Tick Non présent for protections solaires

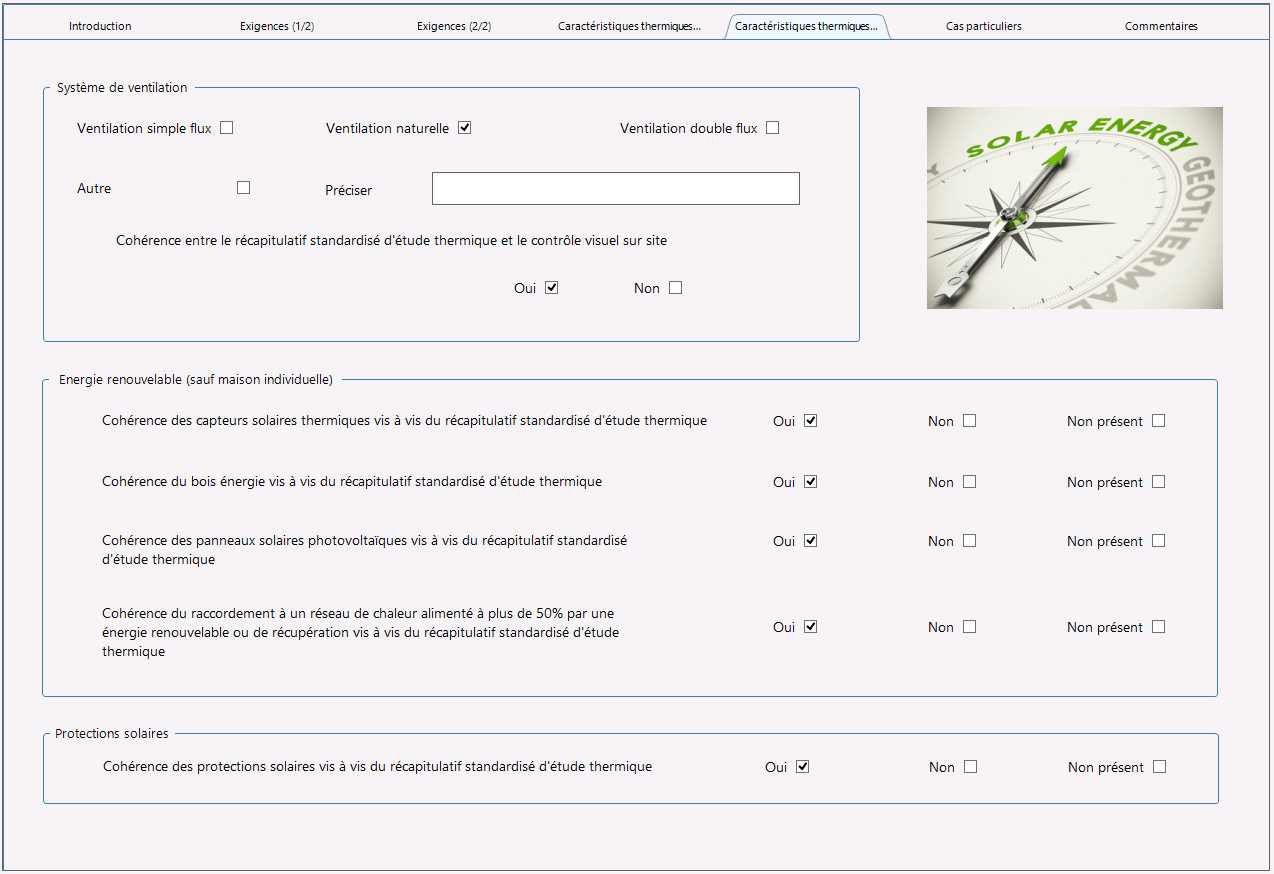point(1159,767)
